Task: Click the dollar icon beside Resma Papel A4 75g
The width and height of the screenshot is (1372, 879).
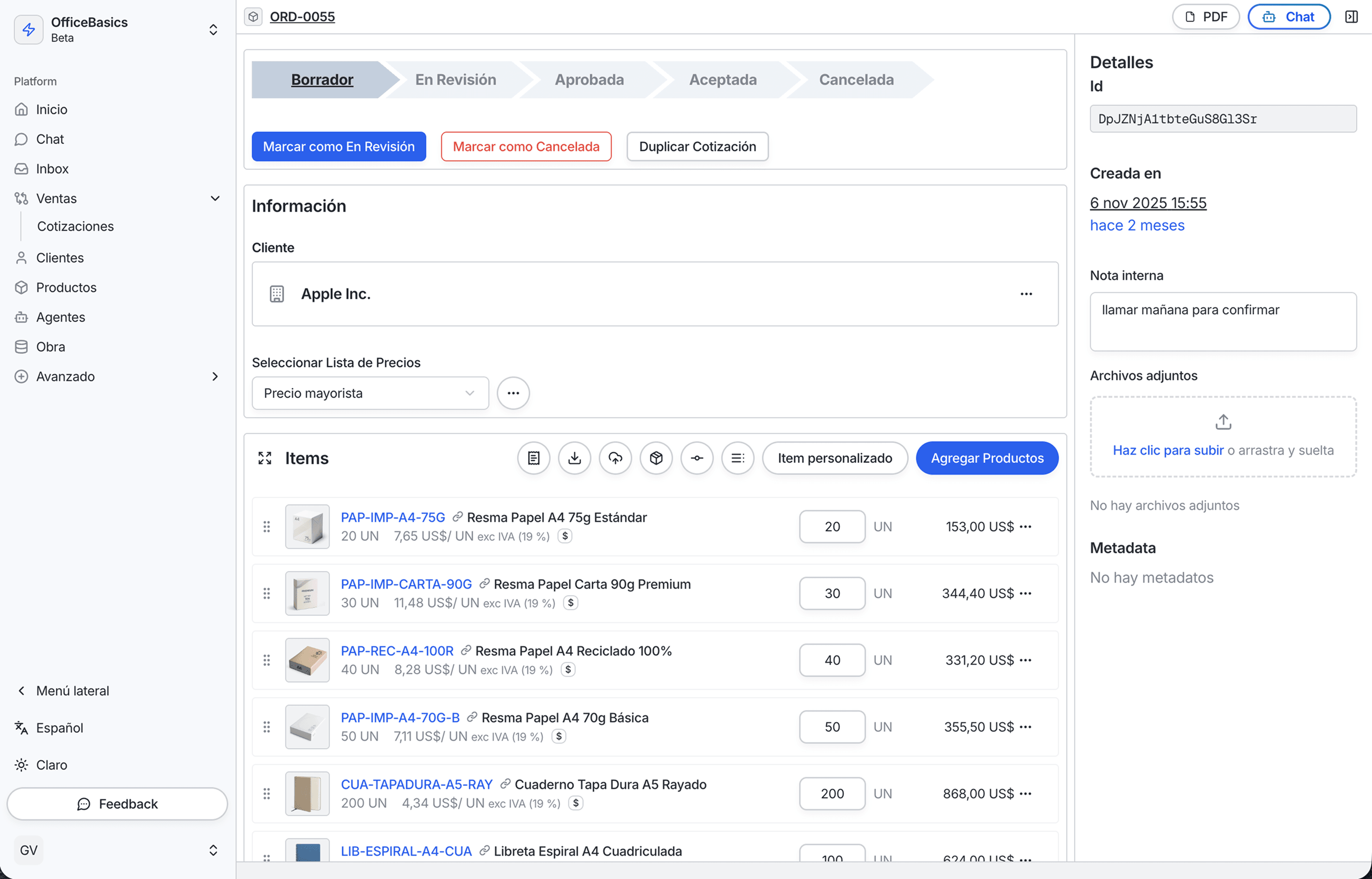Action: [x=565, y=536]
